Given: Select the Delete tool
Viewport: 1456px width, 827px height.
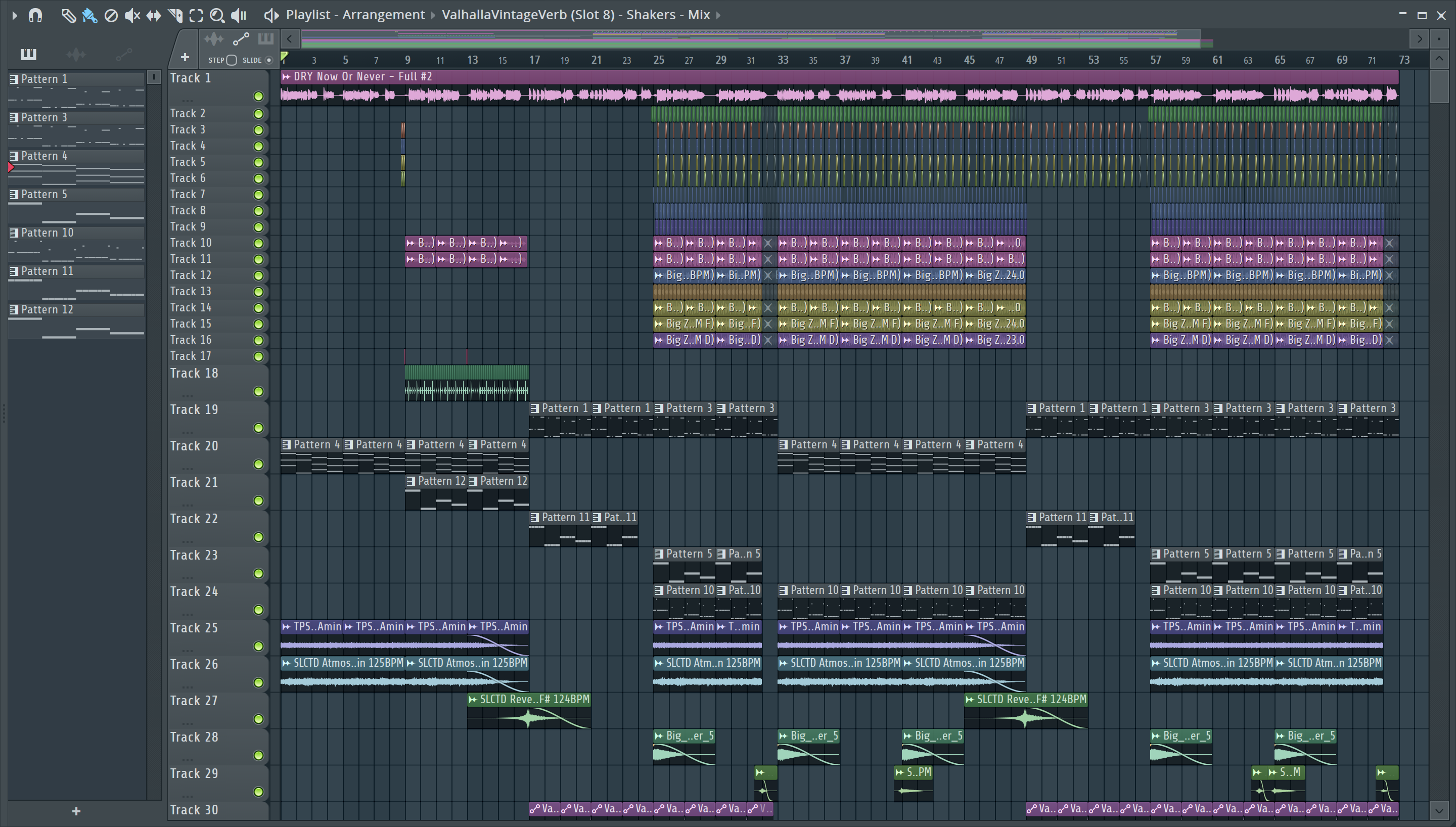Looking at the screenshot, I should (x=111, y=15).
